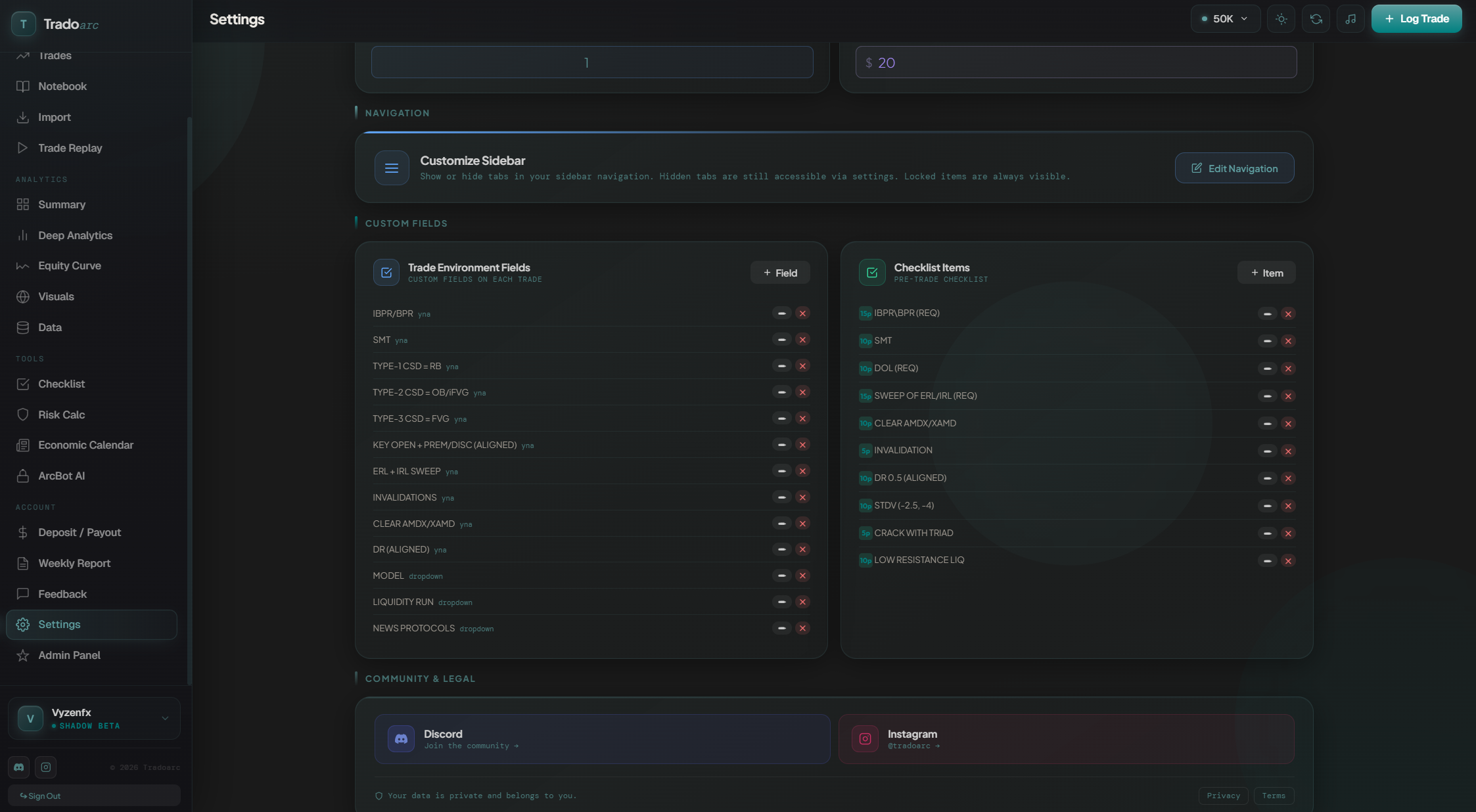Expand the Vyzenfx profile chevron

pos(165,718)
